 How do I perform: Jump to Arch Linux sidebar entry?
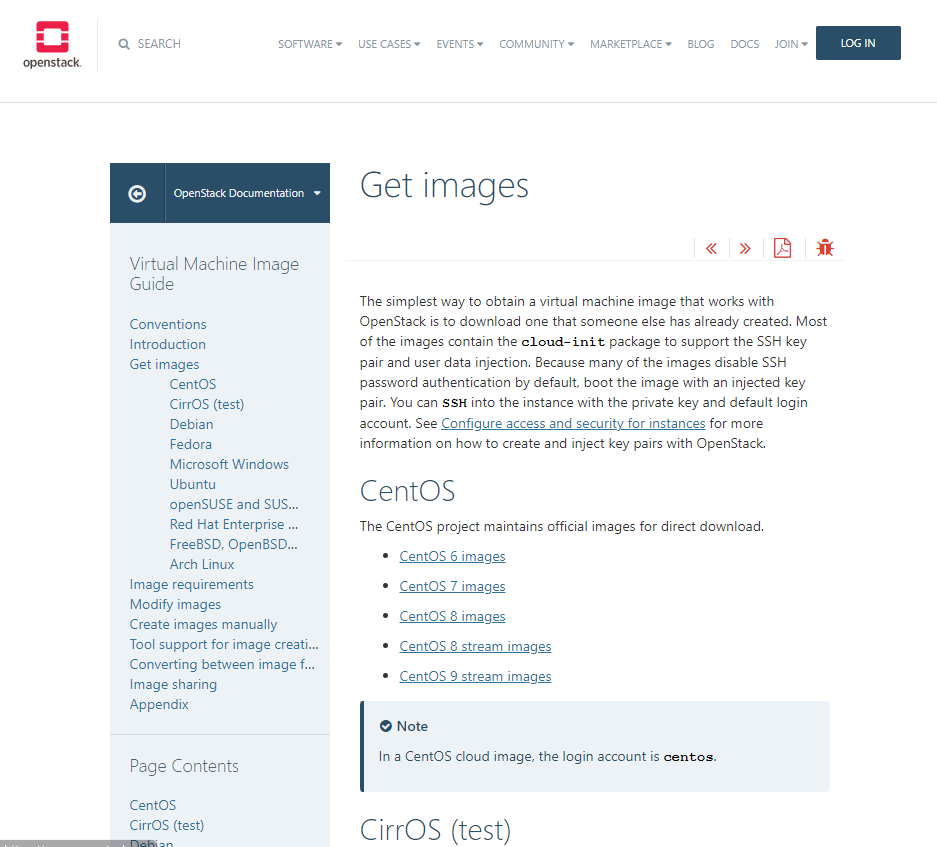point(202,564)
